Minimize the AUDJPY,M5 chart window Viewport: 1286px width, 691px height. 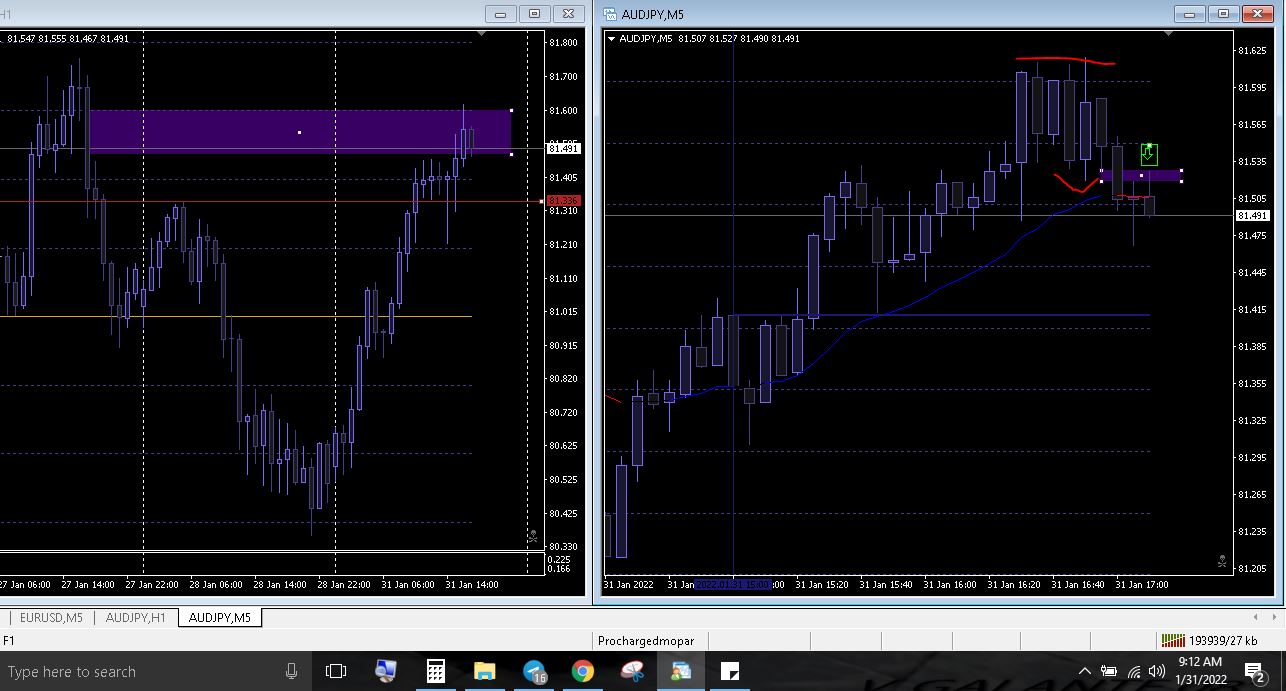point(1188,14)
